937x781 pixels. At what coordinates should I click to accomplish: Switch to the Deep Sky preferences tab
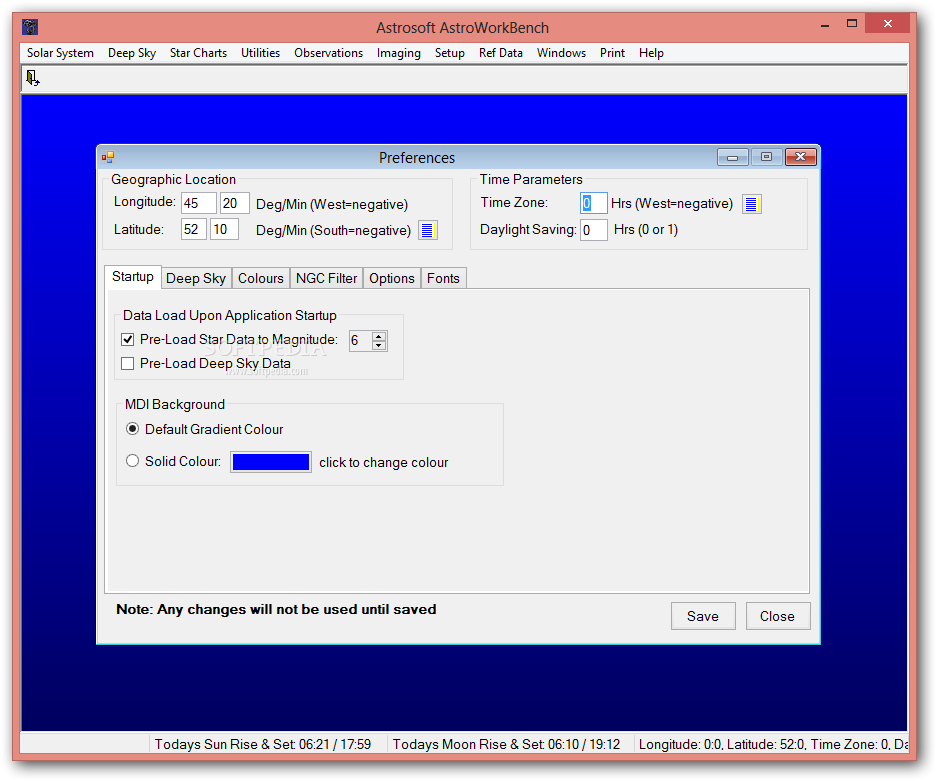coord(196,278)
